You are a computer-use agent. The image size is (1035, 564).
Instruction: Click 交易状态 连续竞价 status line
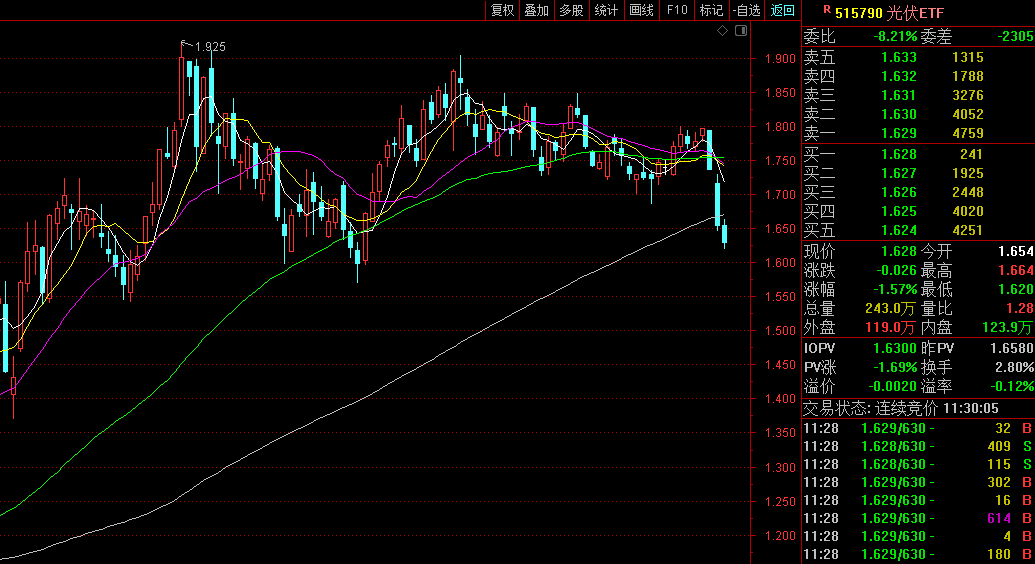pyautogui.click(x=901, y=409)
